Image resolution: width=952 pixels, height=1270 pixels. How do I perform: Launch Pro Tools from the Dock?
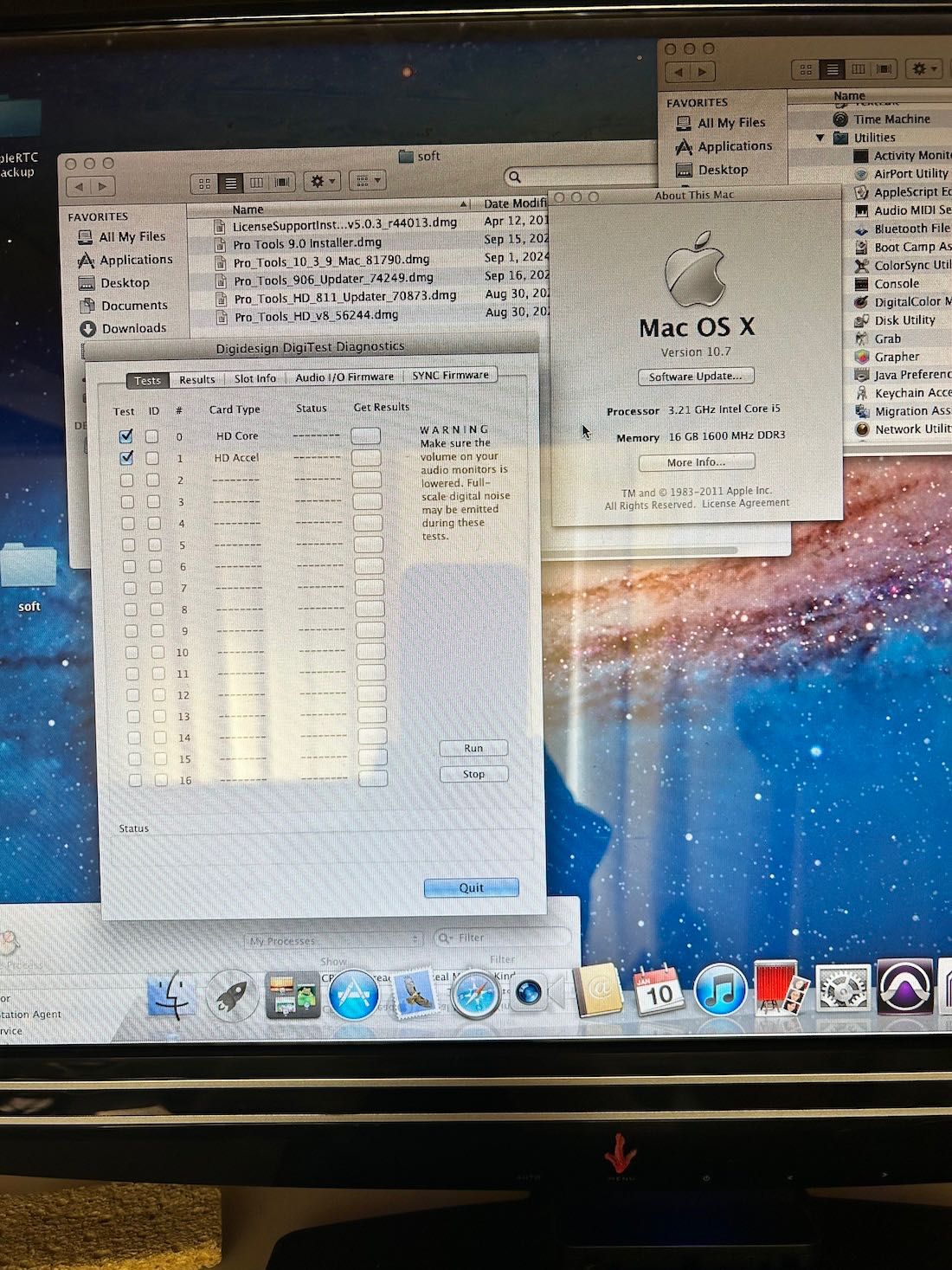tap(905, 986)
